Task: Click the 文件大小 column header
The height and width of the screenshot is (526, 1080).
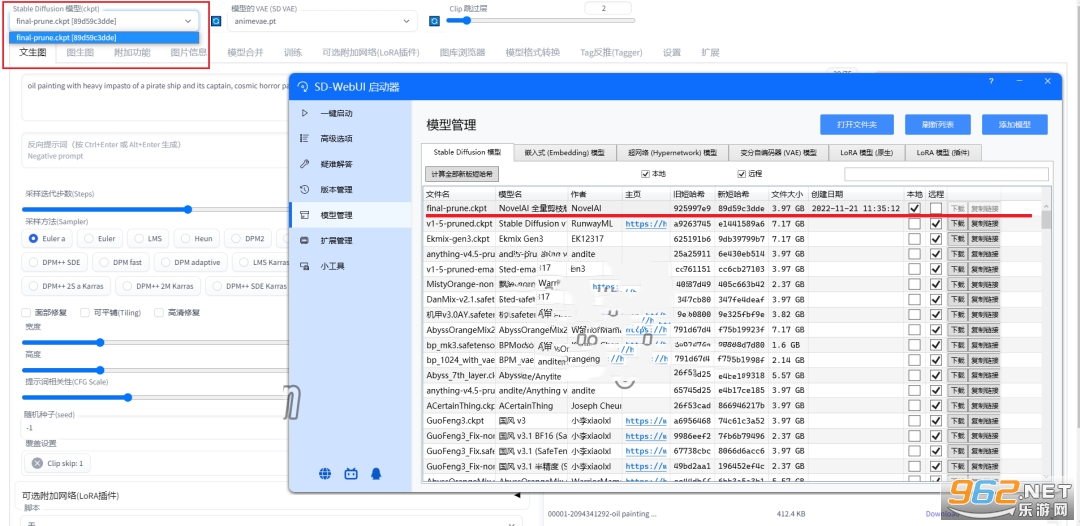Action: [788, 194]
